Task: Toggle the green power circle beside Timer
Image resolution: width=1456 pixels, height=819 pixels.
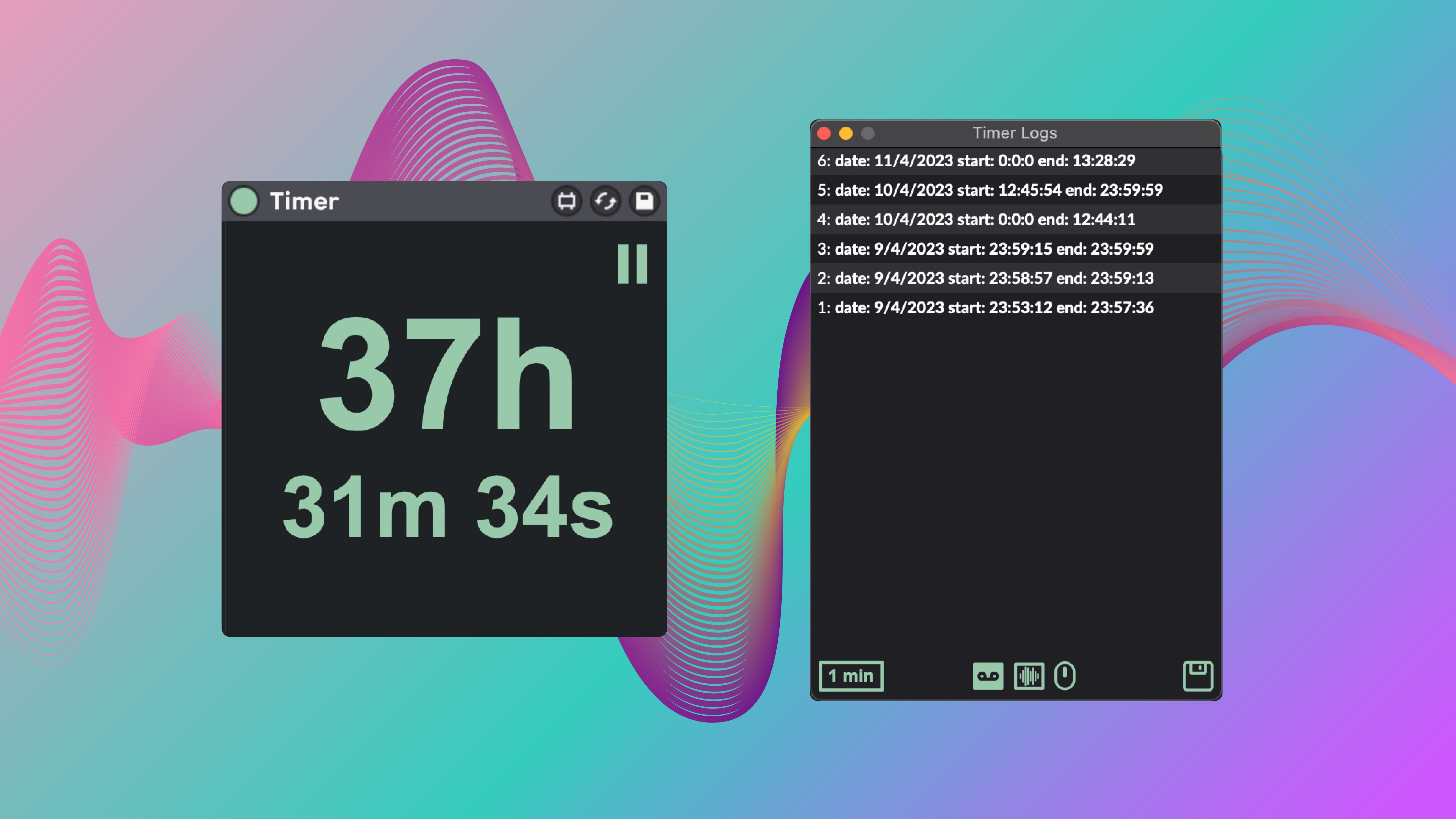Action: (x=244, y=201)
